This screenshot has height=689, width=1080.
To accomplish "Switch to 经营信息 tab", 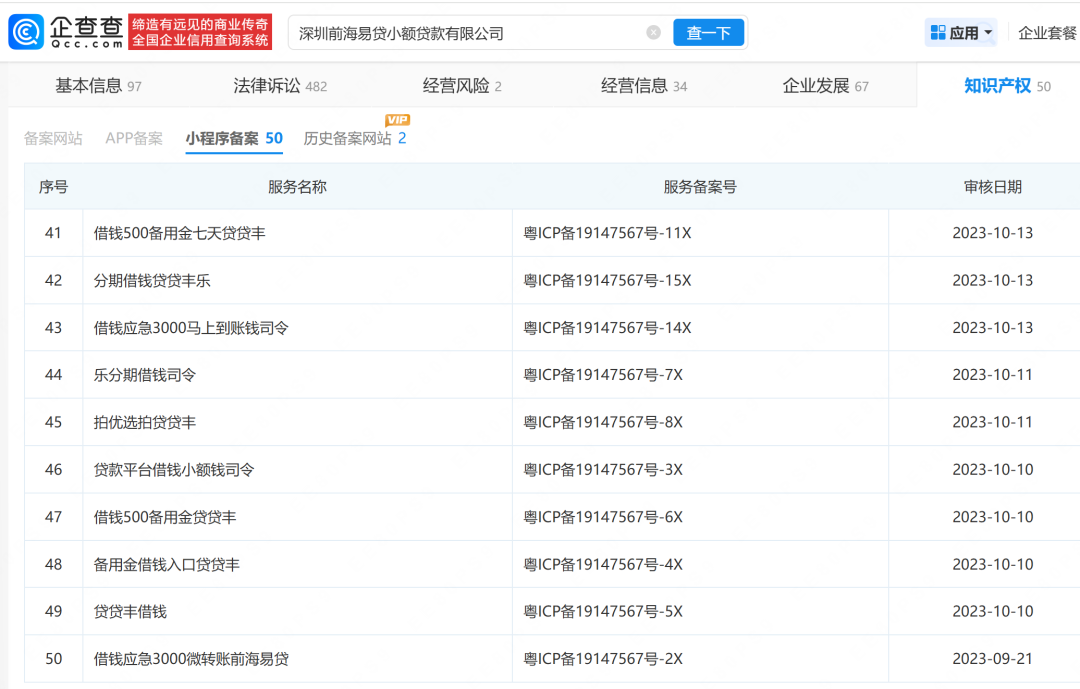I will [644, 86].
